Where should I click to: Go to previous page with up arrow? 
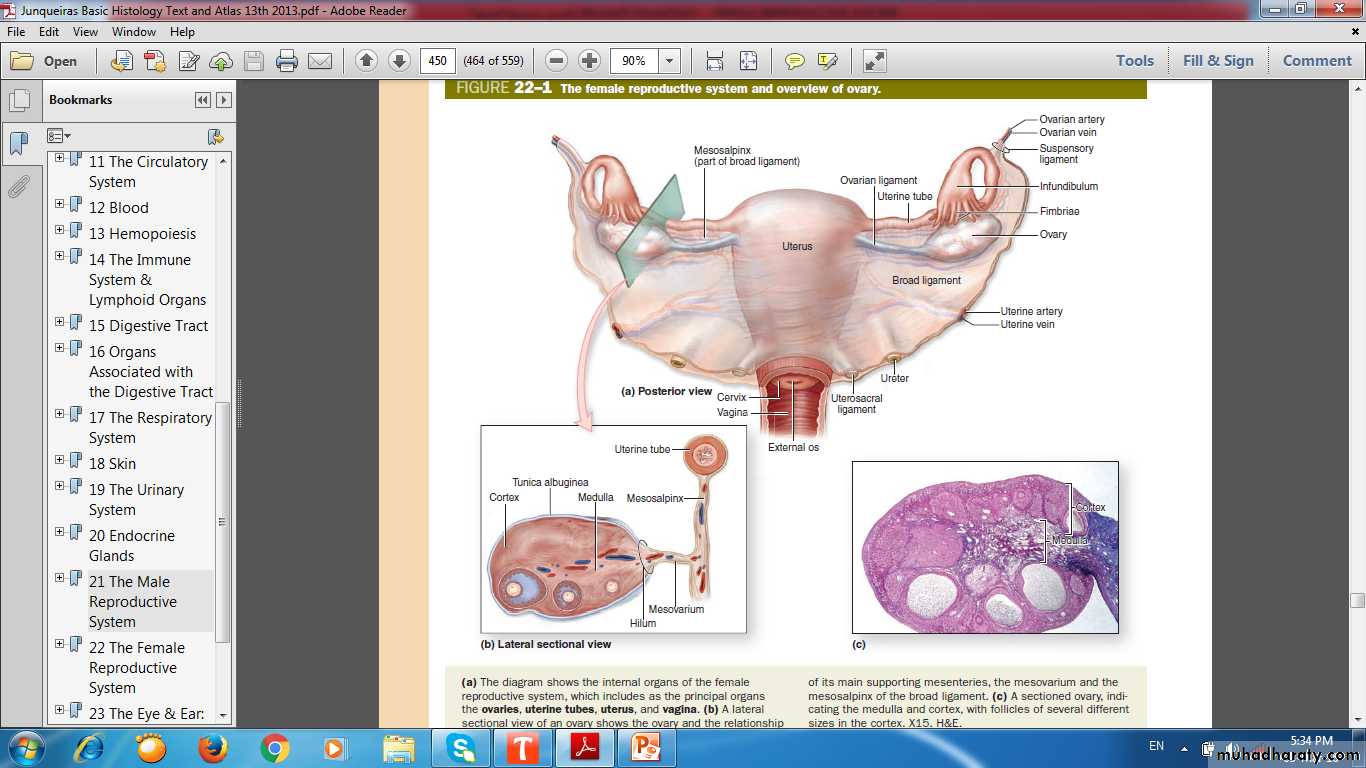tap(366, 61)
